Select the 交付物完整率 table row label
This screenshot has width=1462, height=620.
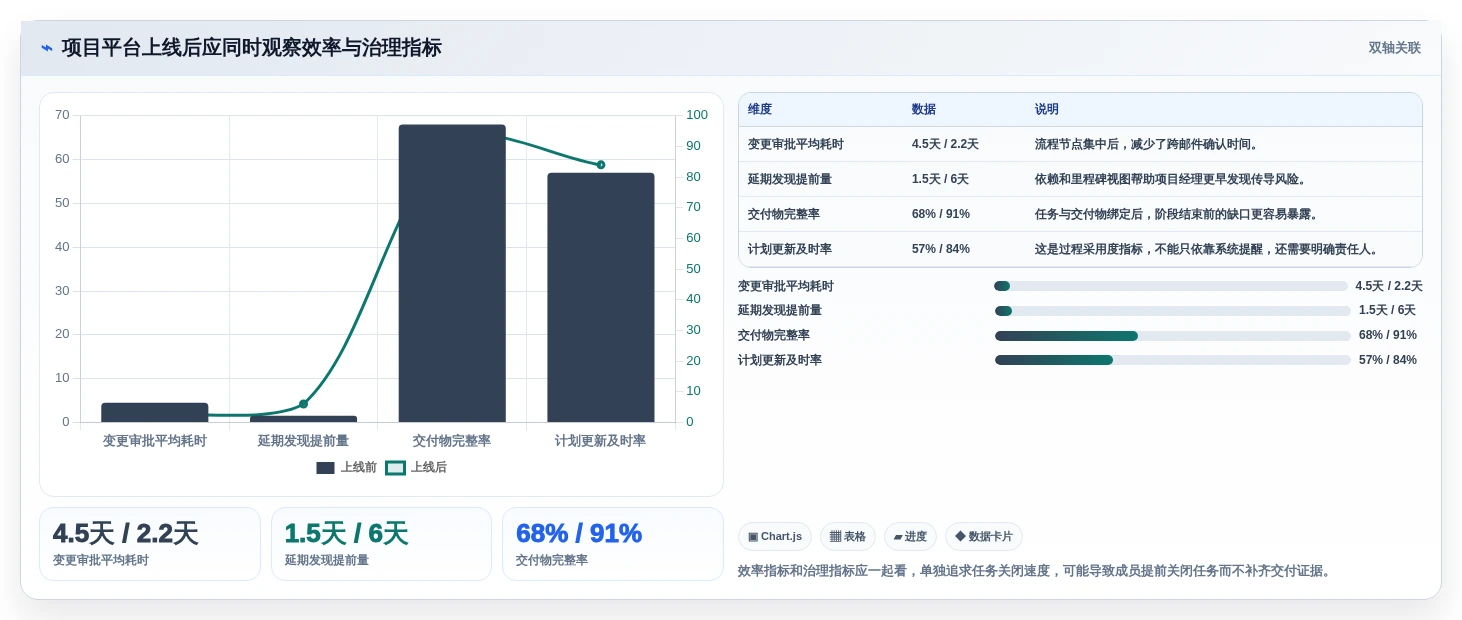[784, 214]
